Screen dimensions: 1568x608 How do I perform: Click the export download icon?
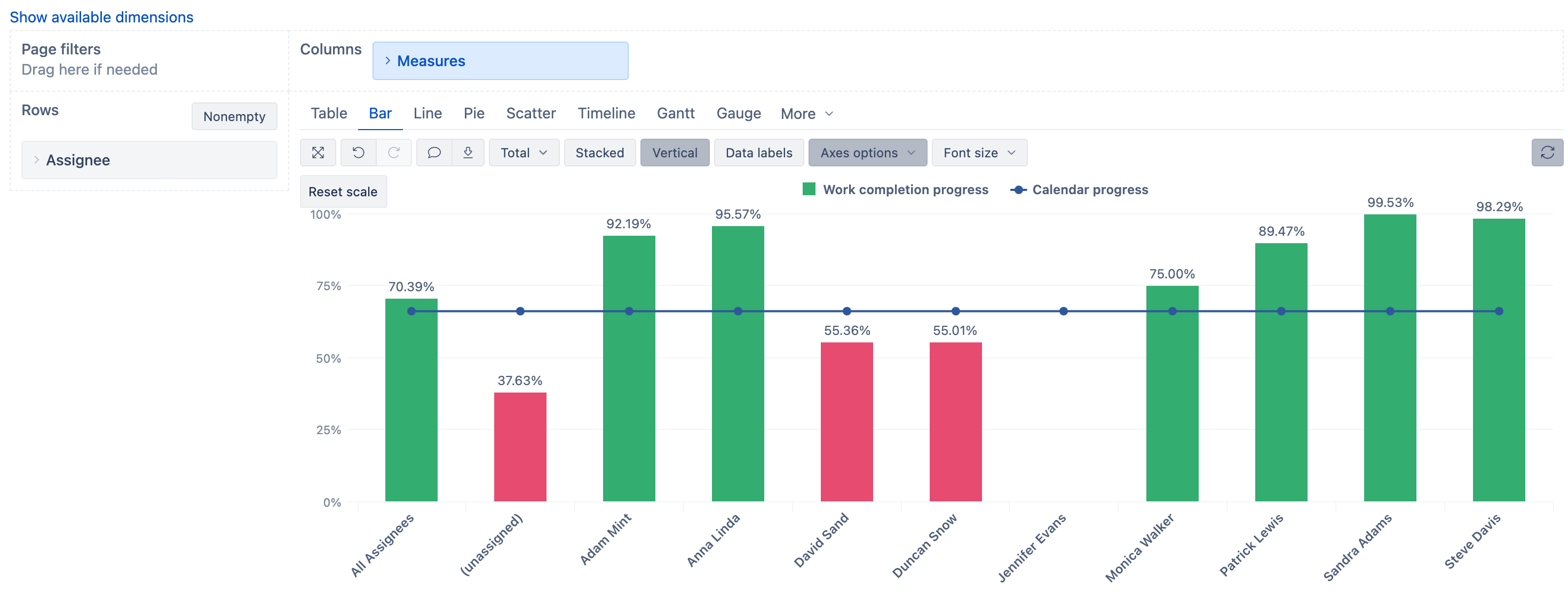[468, 153]
